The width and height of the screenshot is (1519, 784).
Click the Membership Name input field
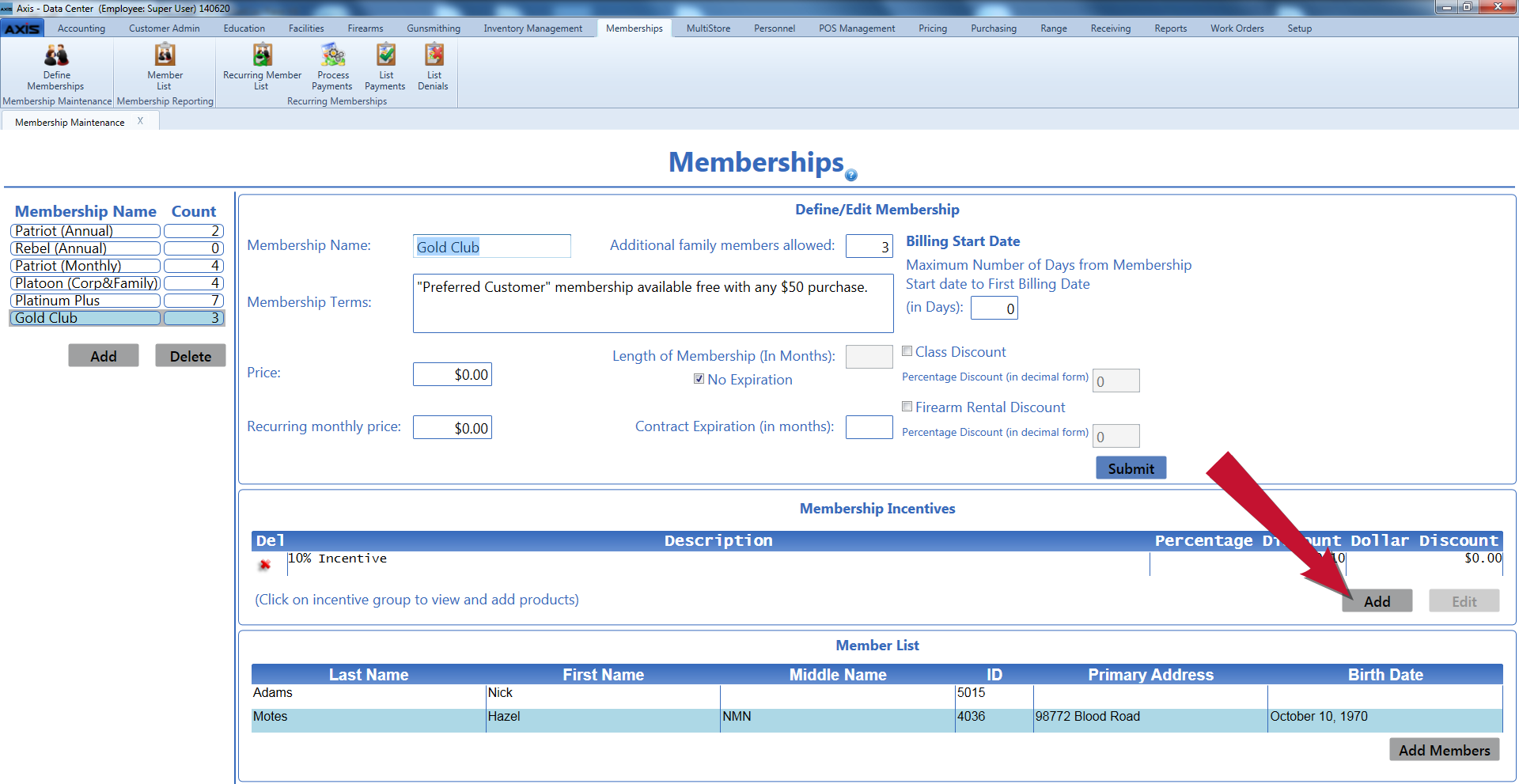click(492, 246)
